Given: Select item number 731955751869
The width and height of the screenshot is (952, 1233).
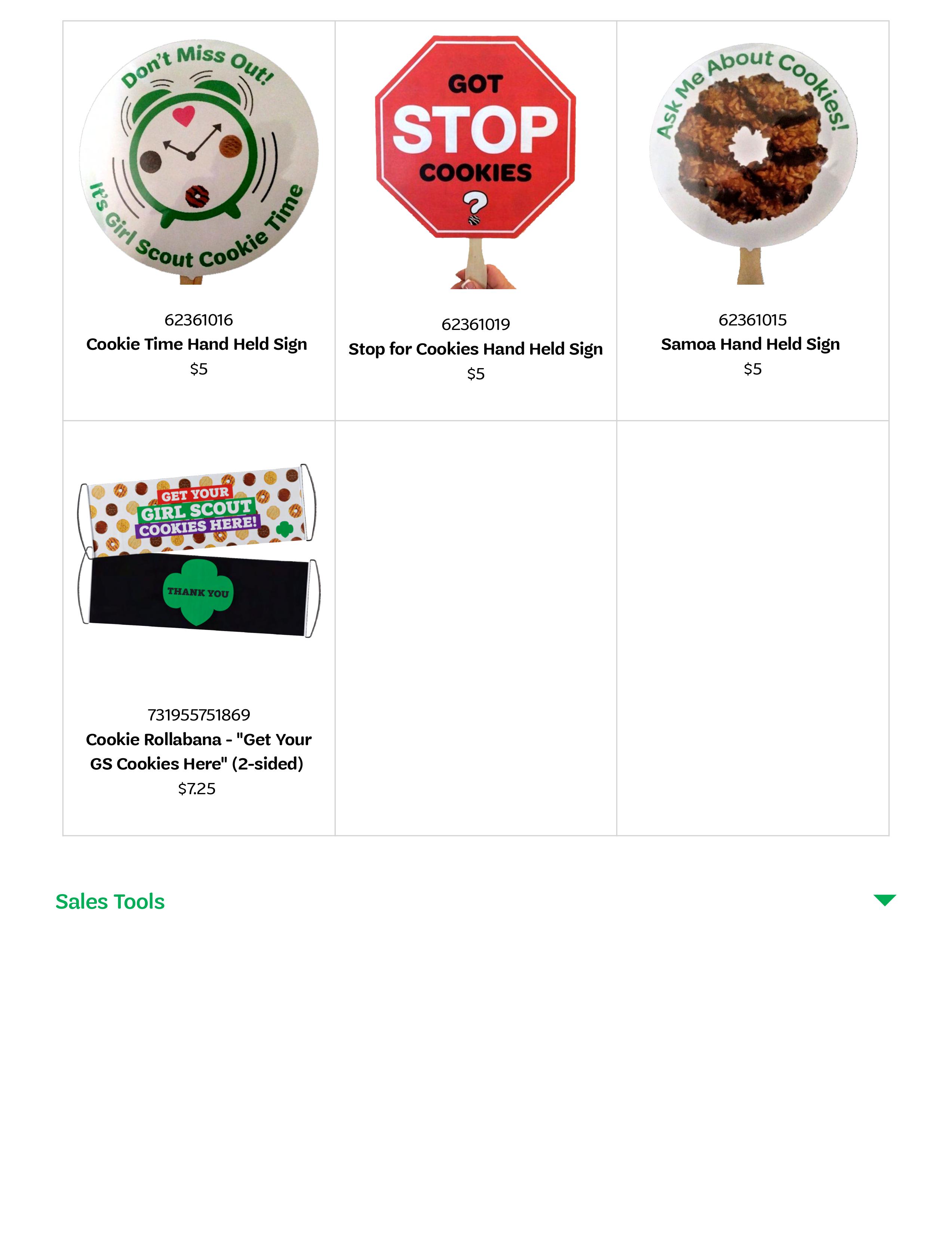Looking at the screenshot, I should click(x=199, y=715).
